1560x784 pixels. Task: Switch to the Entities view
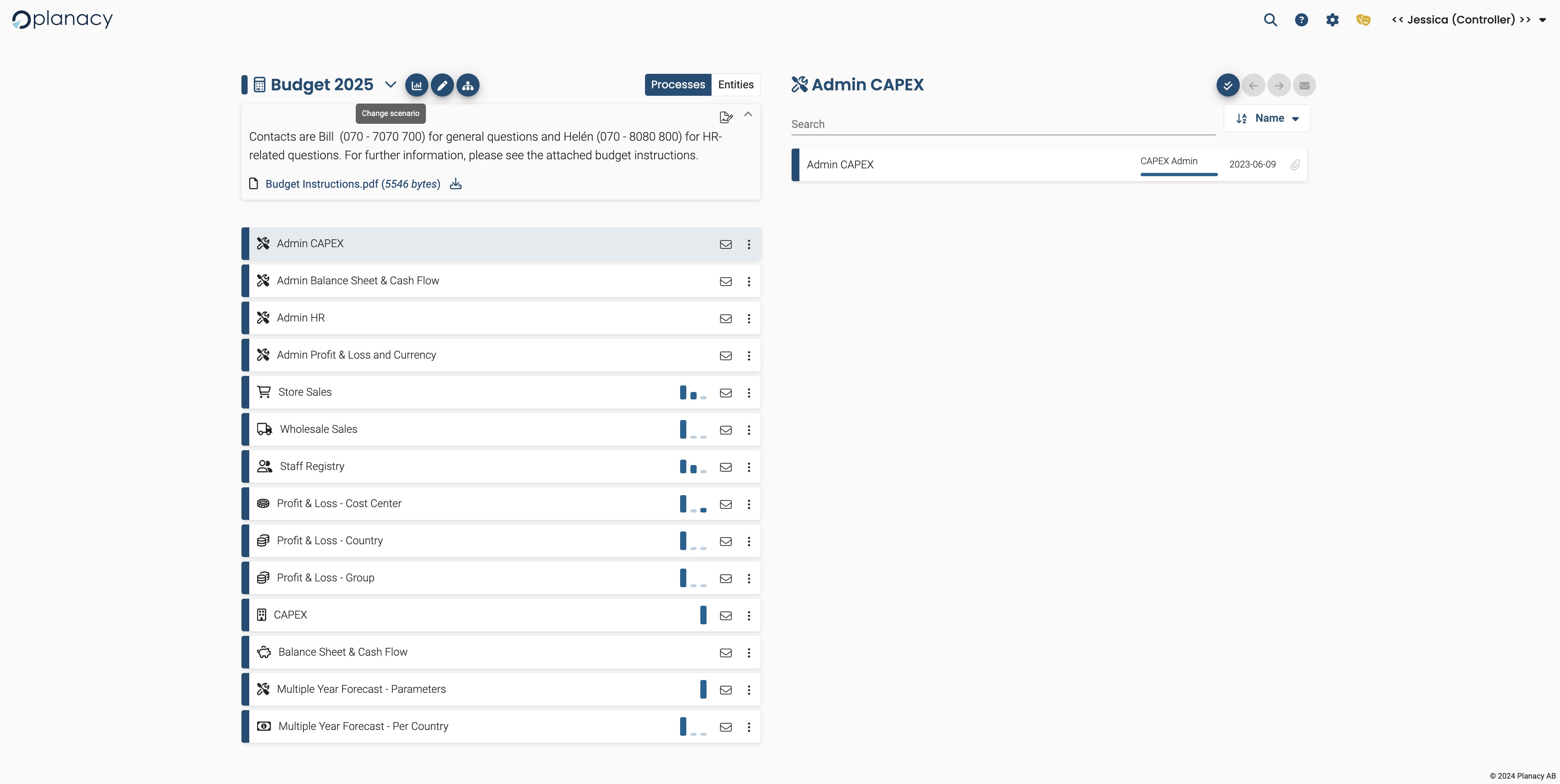pos(735,85)
